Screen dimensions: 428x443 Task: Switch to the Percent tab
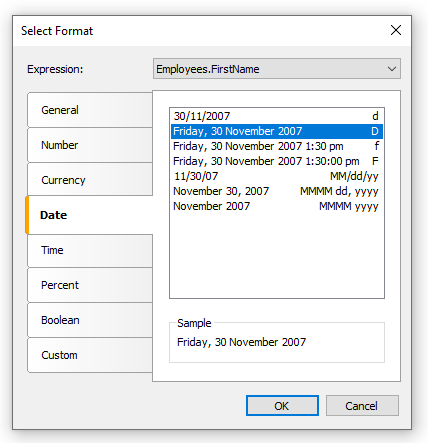point(90,285)
